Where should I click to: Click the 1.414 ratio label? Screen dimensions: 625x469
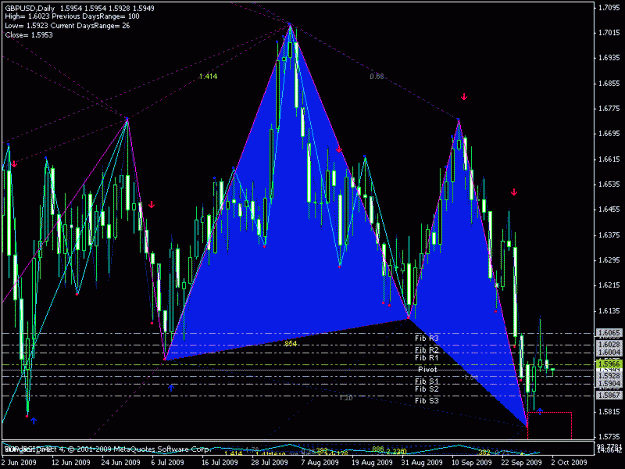tap(208, 77)
